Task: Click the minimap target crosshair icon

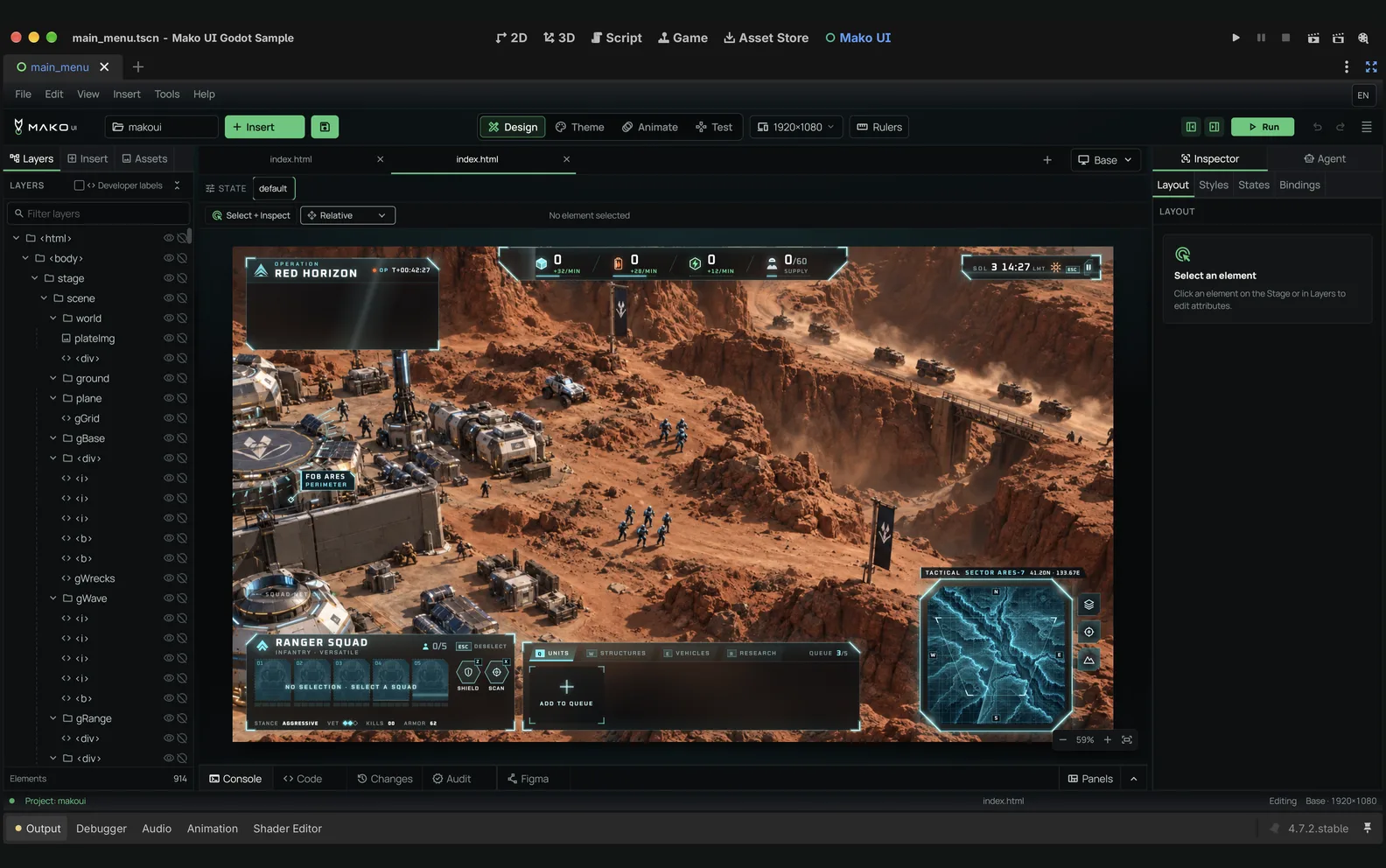Action: [1088, 632]
